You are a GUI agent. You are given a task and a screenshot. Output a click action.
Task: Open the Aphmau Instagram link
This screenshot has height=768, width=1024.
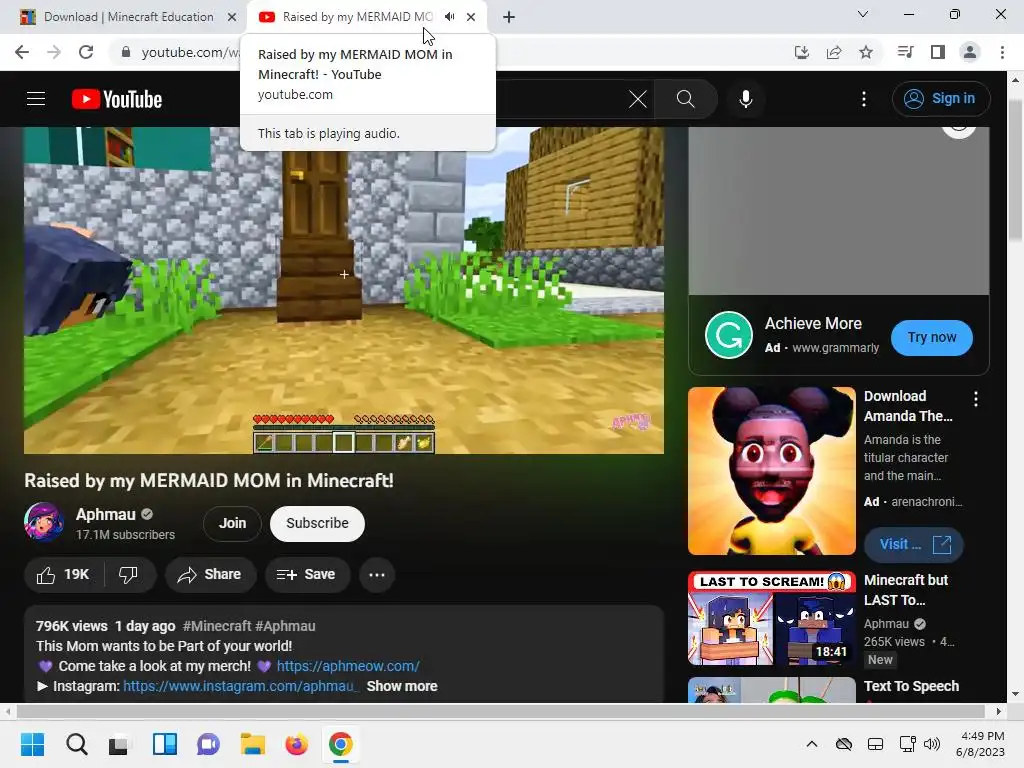(241, 686)
